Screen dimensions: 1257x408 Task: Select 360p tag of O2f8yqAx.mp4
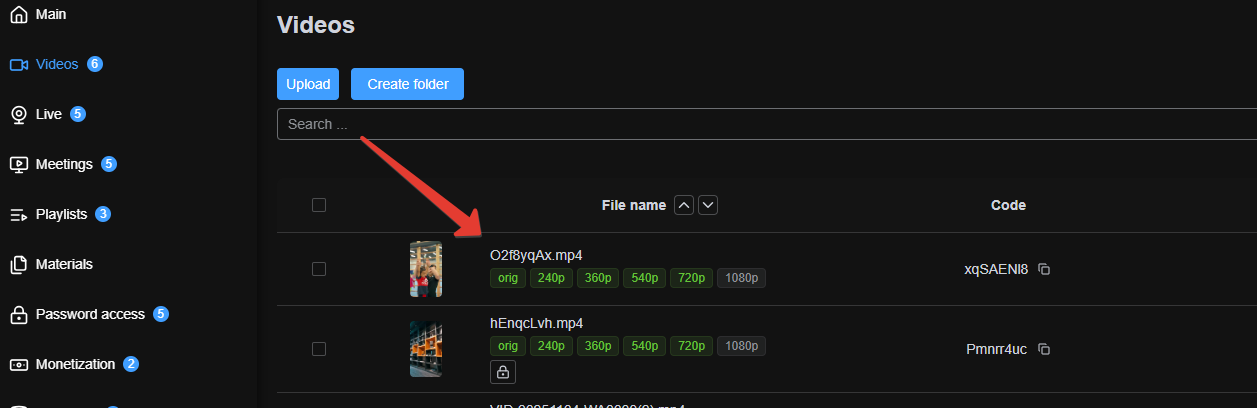[597, 278]
